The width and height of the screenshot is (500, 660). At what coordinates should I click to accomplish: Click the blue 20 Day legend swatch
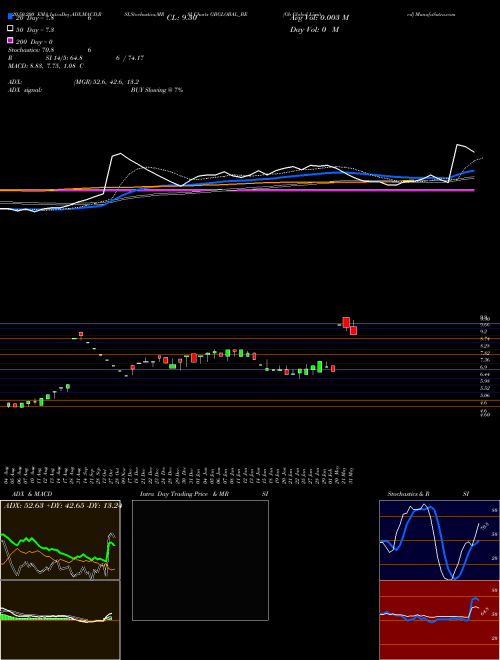point(10,17)
